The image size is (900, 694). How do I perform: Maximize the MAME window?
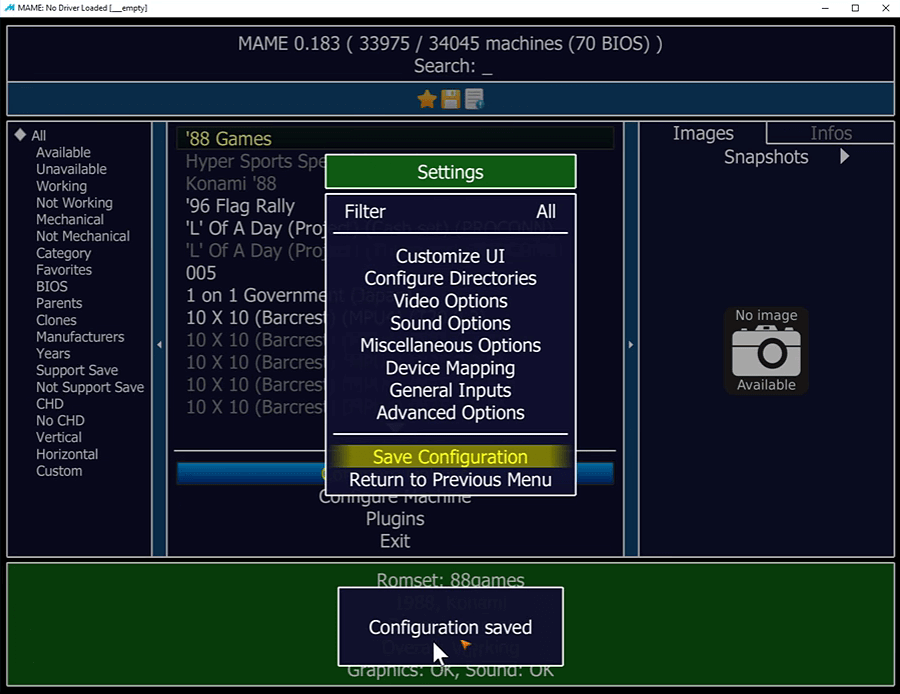point(855,8)
